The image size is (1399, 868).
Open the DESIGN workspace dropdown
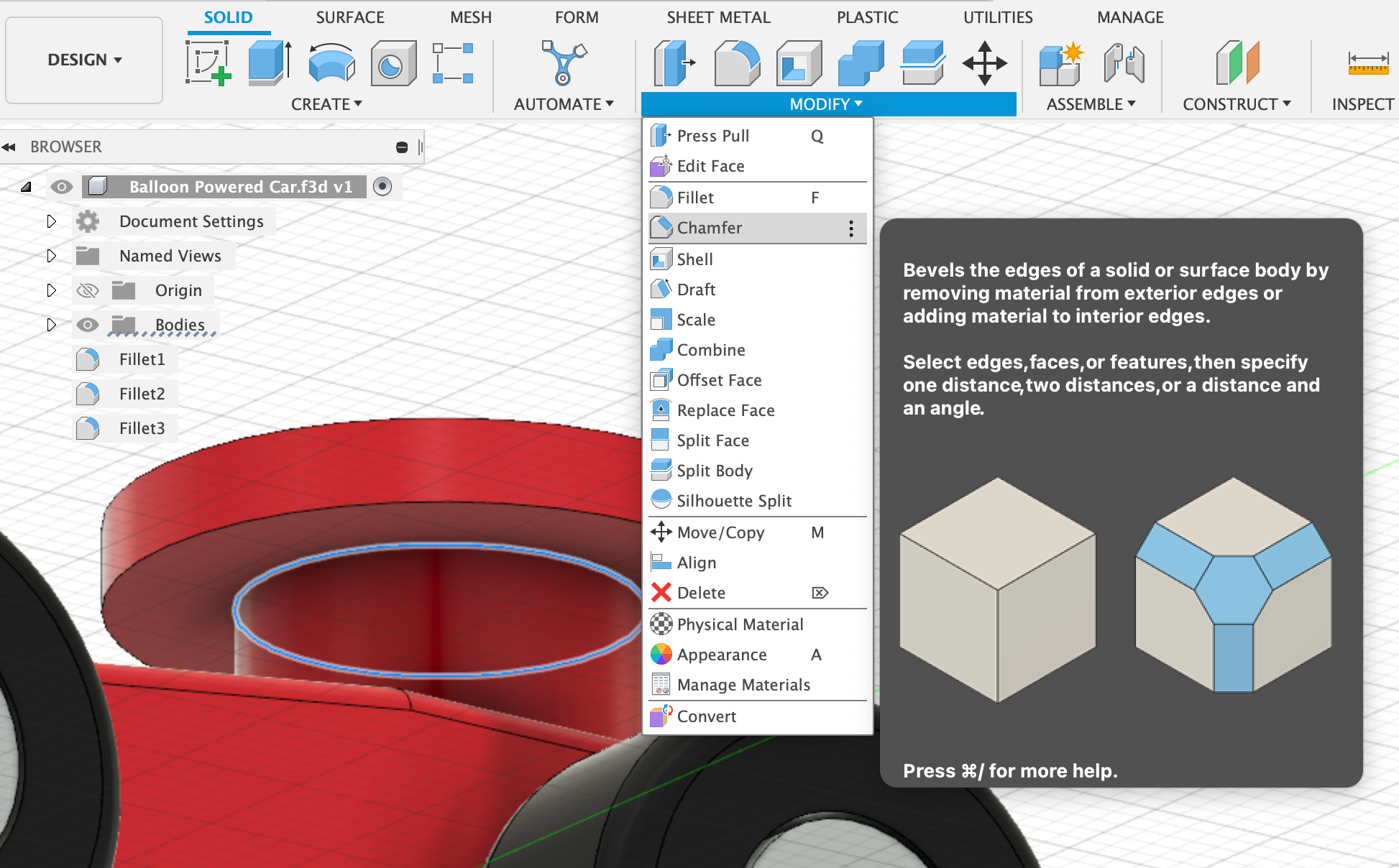(84, 60)
